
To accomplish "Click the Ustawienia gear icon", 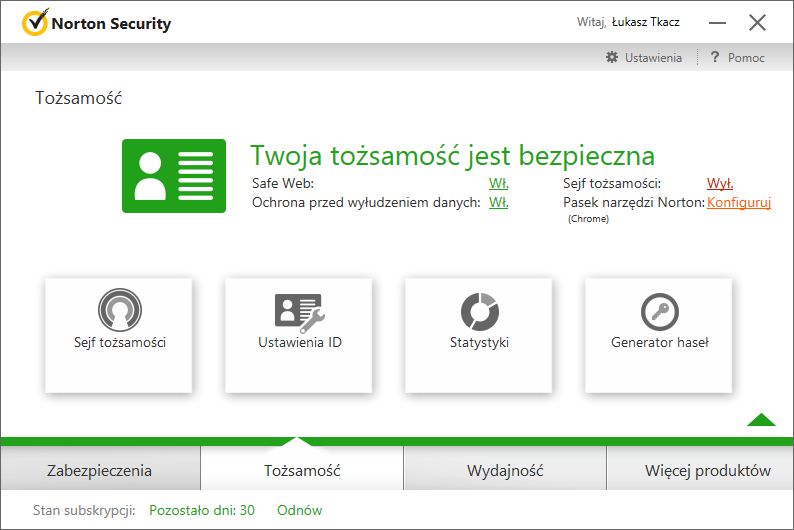I will (612, 57).
